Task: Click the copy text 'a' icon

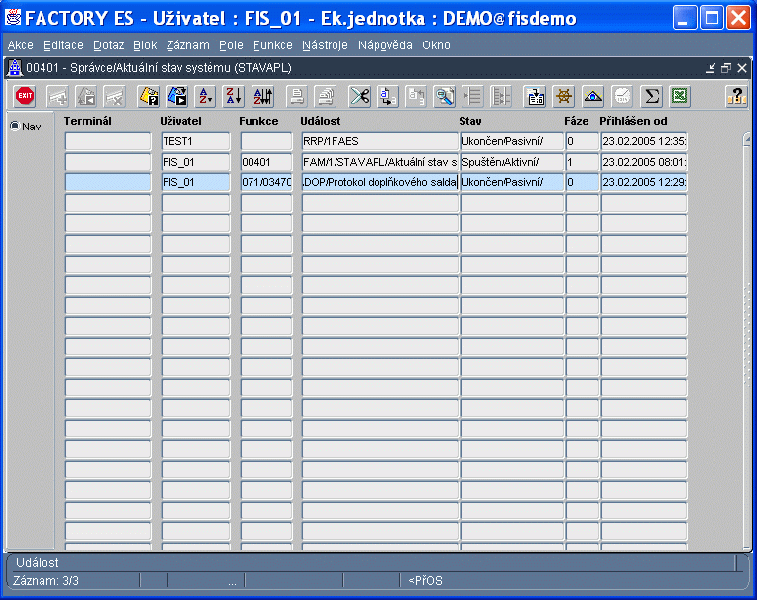Action: [x=388, y=97]
